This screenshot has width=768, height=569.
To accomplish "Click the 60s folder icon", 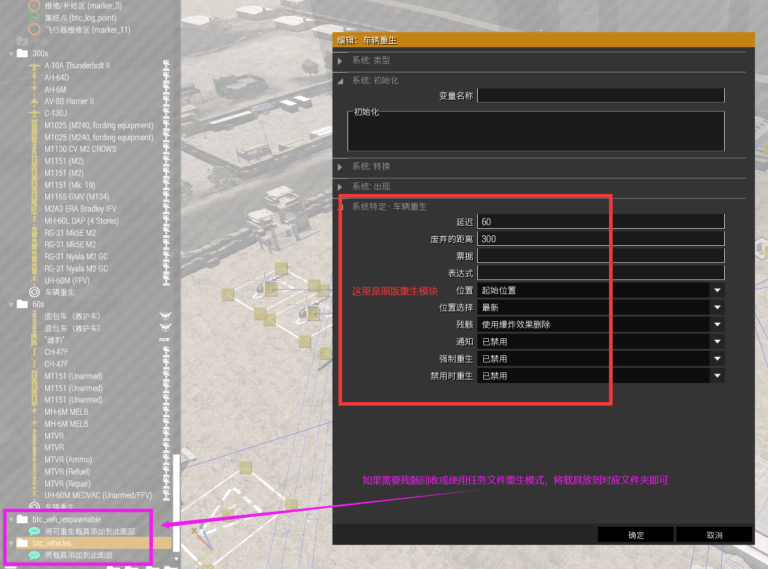I will click(x=23, y=304).
